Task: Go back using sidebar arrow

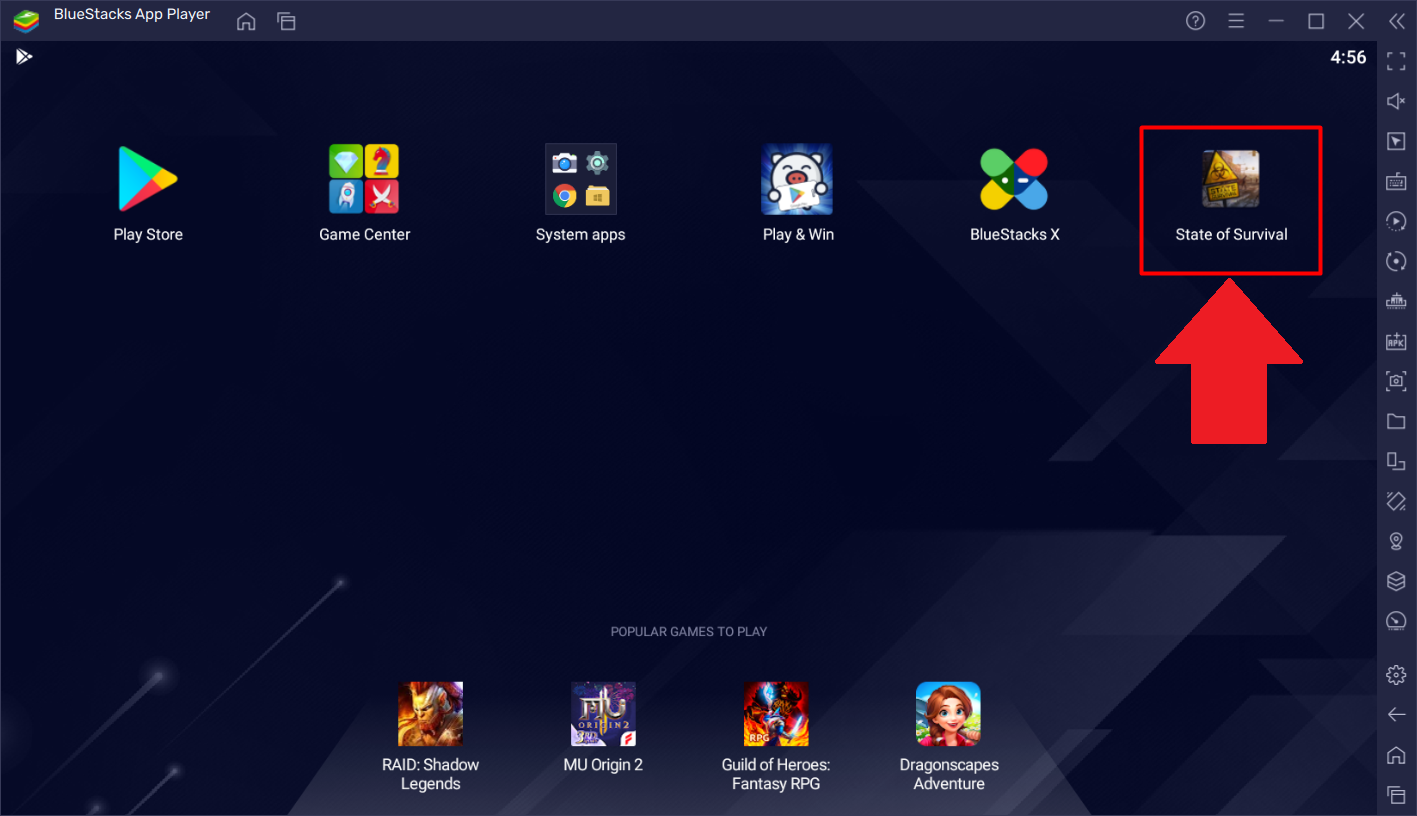Action: coord(1397,714)
